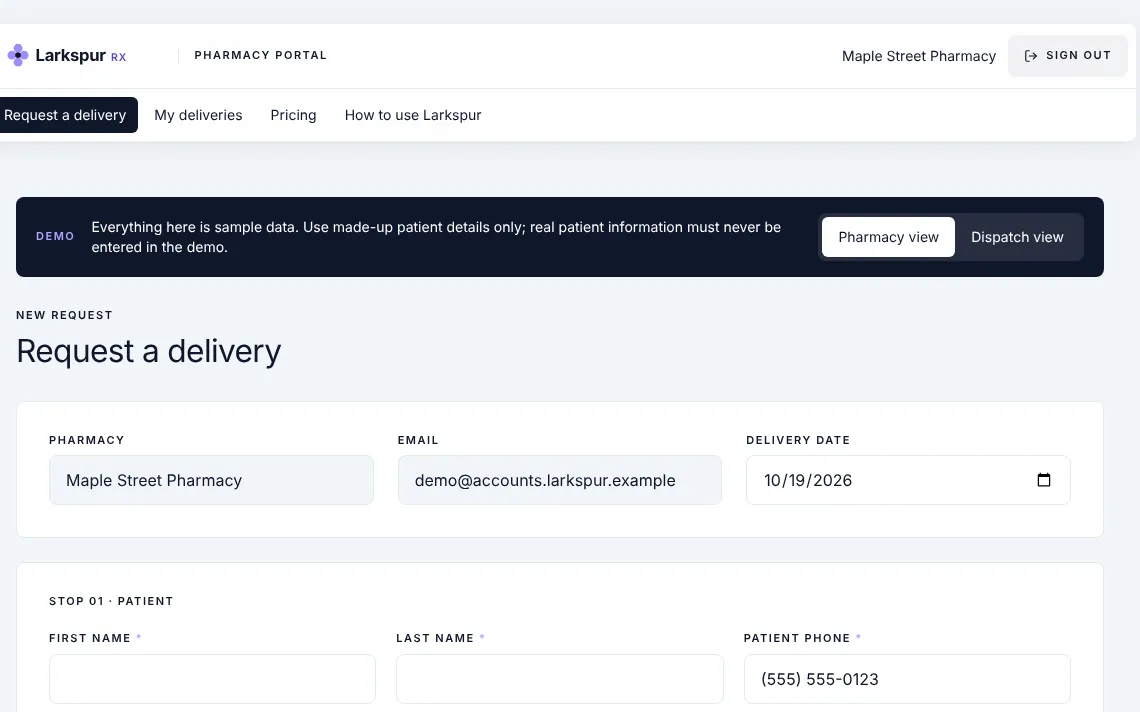Click the STOP 01 · PATIENT section label

(x=111, y=601)
